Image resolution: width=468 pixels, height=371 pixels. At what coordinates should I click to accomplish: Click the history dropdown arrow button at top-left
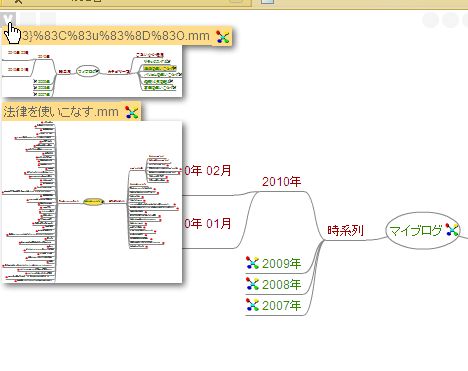8,19
